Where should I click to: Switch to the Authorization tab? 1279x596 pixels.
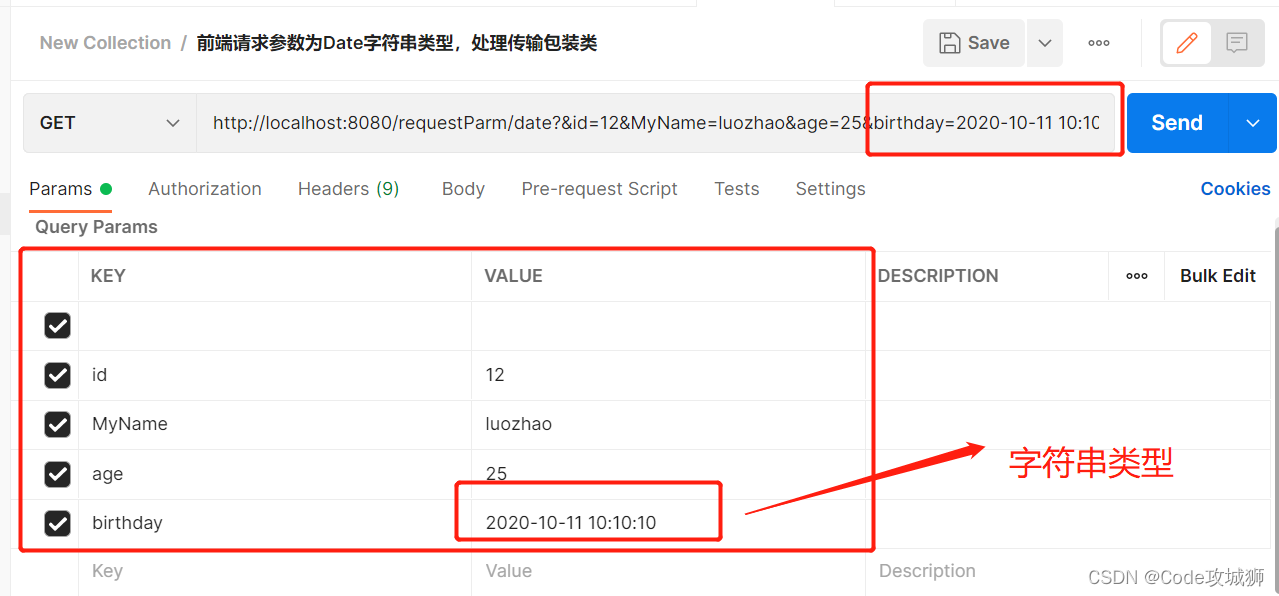point(205,189)
